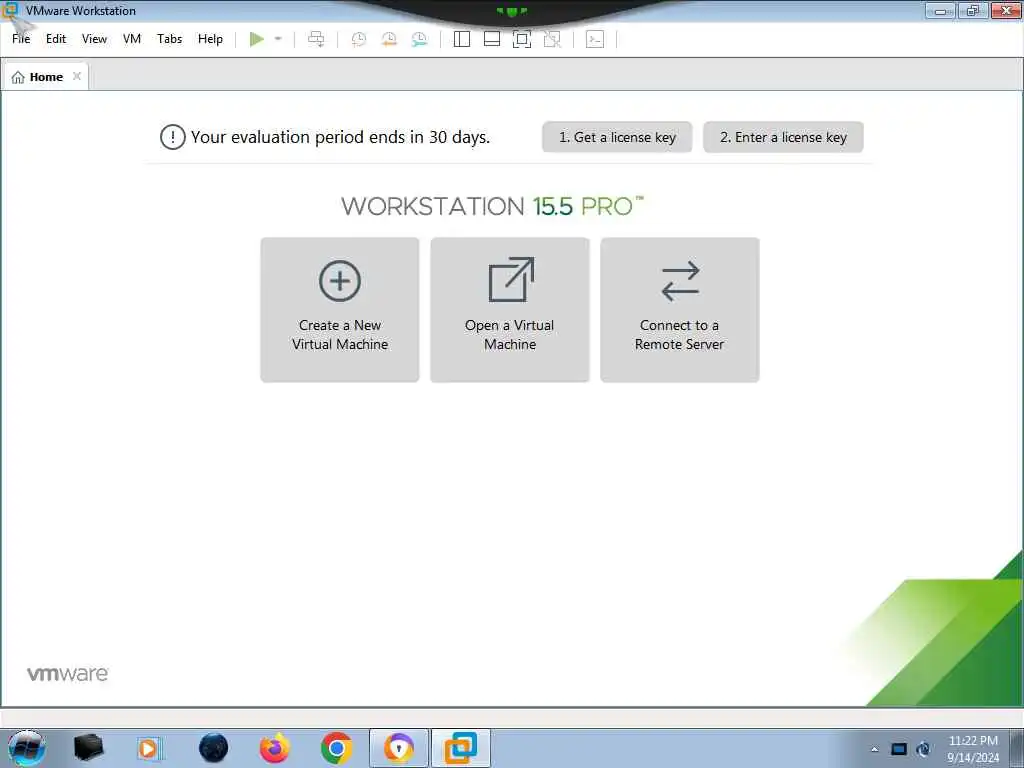The height and width of the screenshot is (768, 1024).
Task: Open the Edit menu
Action: point(56,39)
